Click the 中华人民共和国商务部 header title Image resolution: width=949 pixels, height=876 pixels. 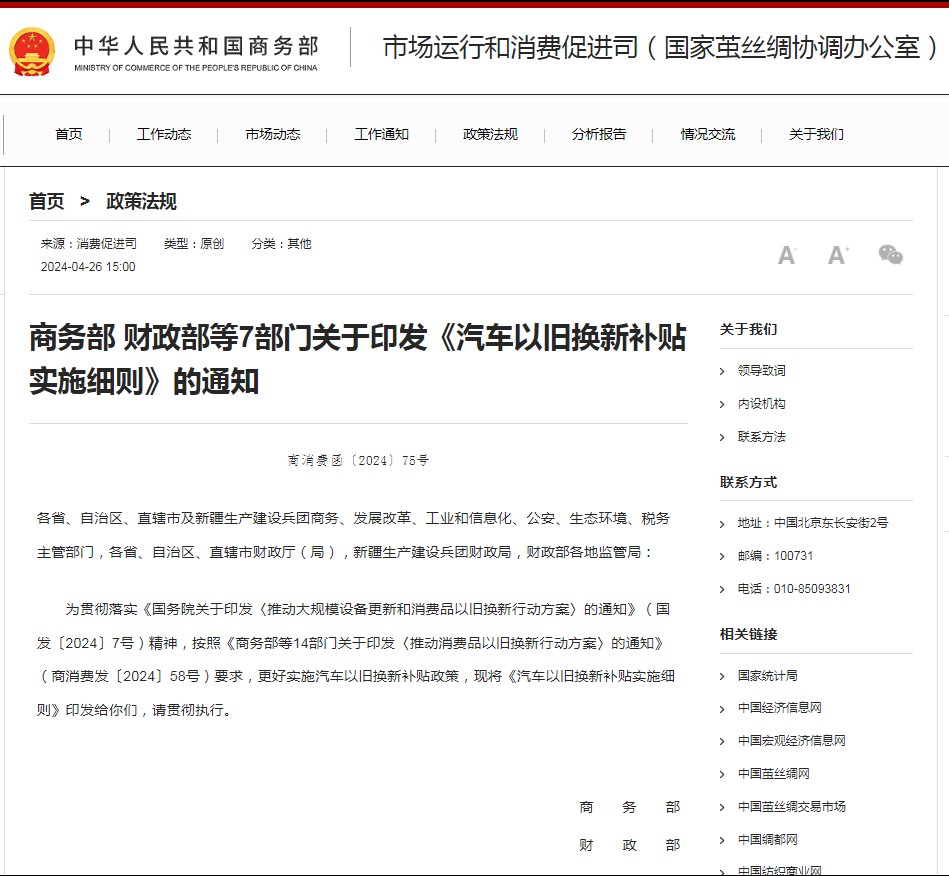click(196, 47)
